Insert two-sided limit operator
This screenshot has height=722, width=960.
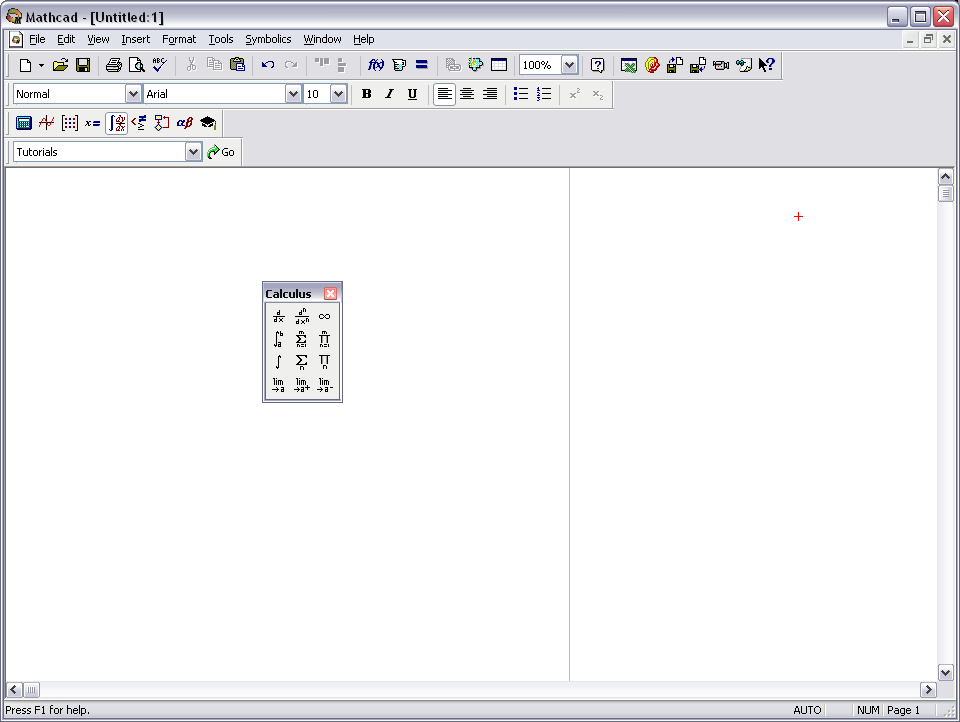click(x=279, y=385)
